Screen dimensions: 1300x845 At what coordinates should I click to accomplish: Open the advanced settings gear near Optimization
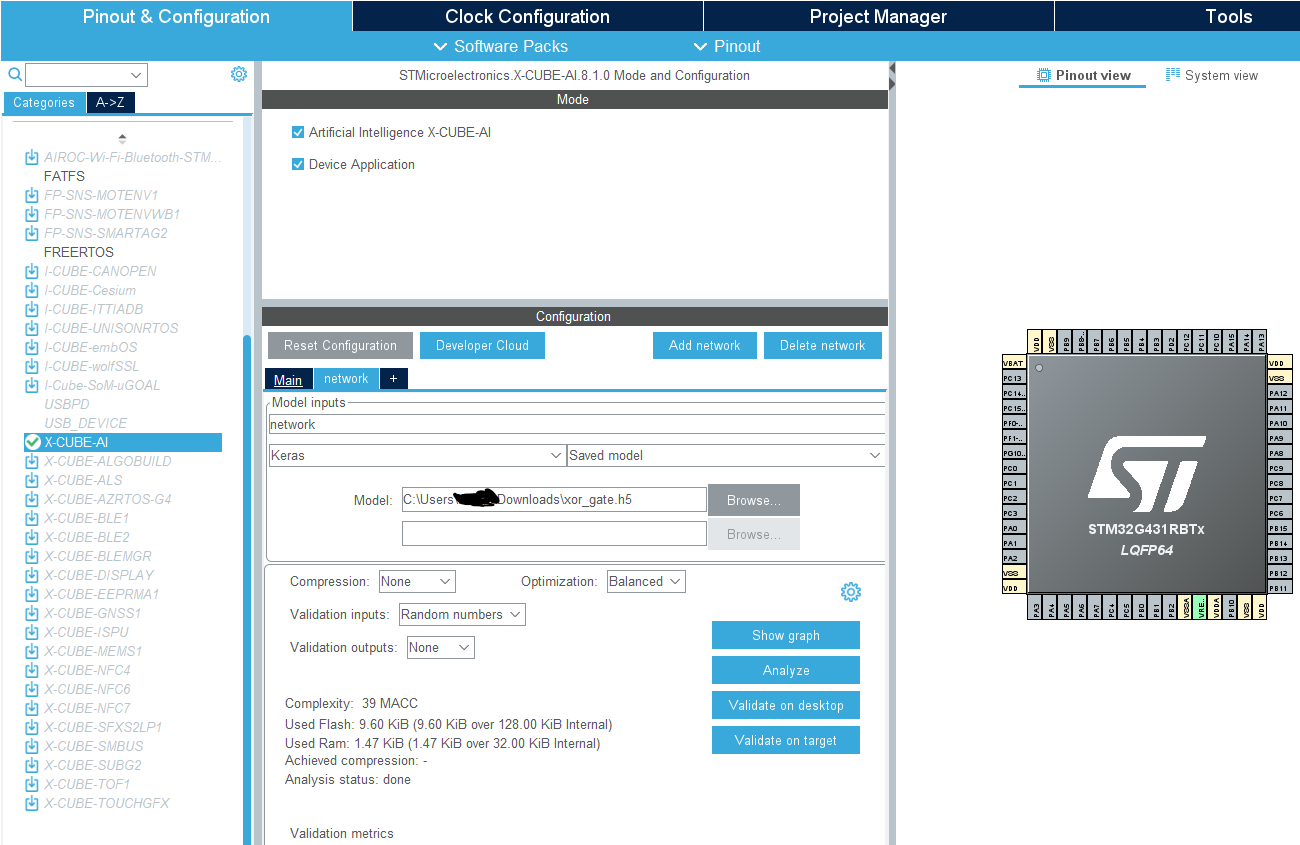point(851,592)
